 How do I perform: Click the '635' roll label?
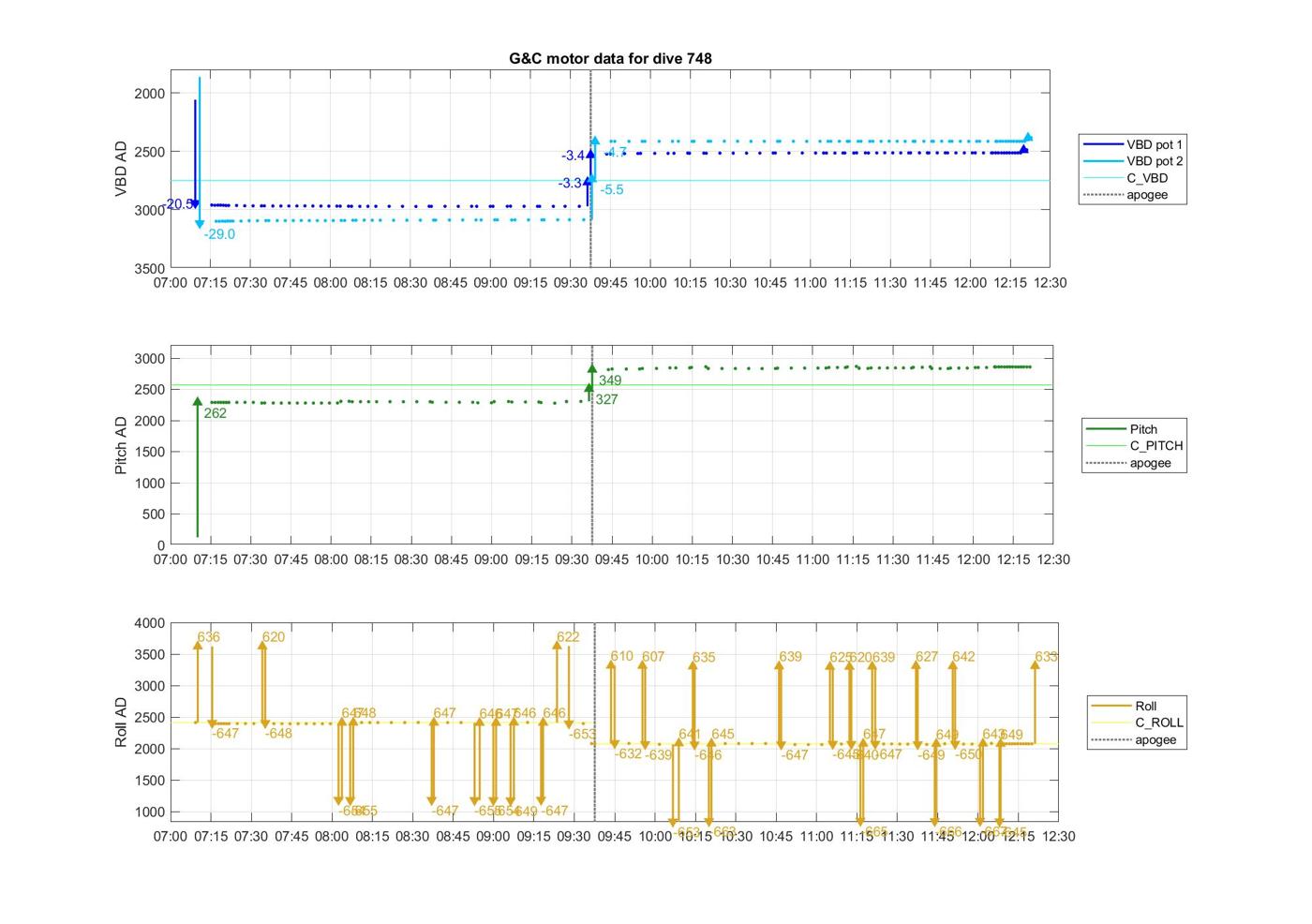coord(704,658)
